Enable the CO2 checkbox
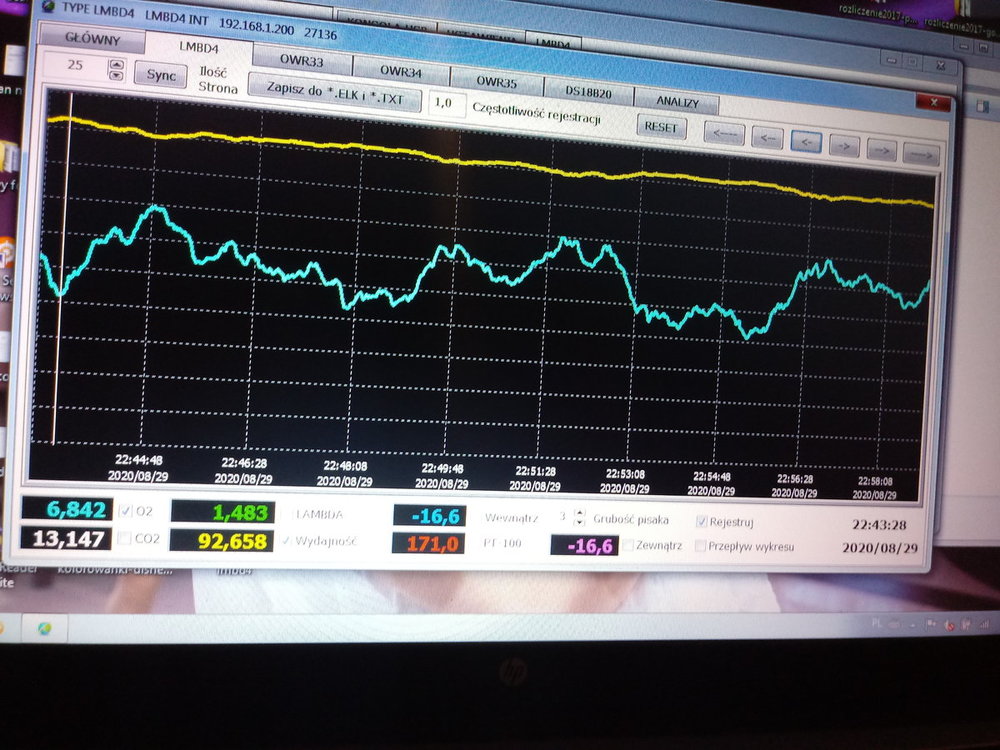The width and height of the screenshot is (1000, 750). click(x=126, y=539)
